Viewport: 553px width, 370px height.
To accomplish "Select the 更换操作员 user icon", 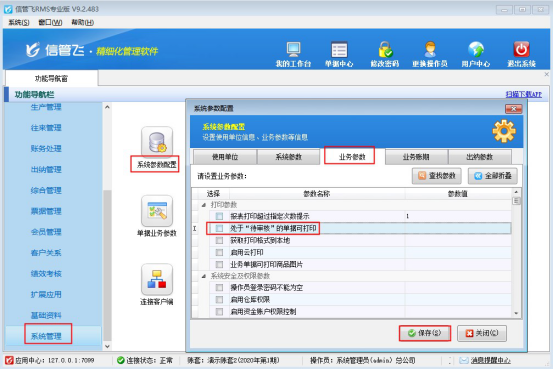I will point(430,50).
